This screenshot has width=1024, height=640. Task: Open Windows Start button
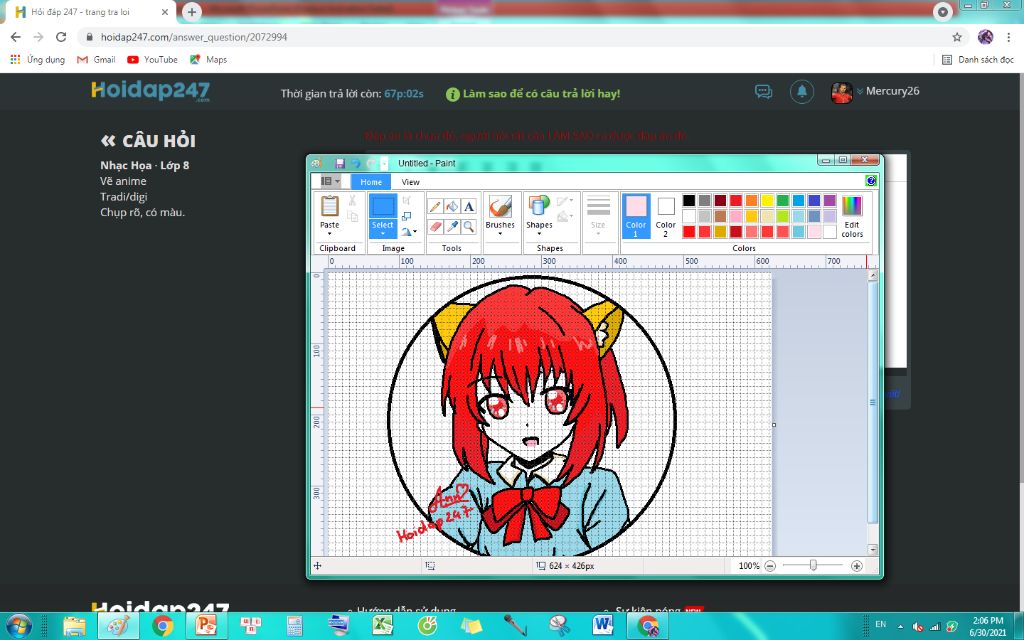[x=18, y=626]
